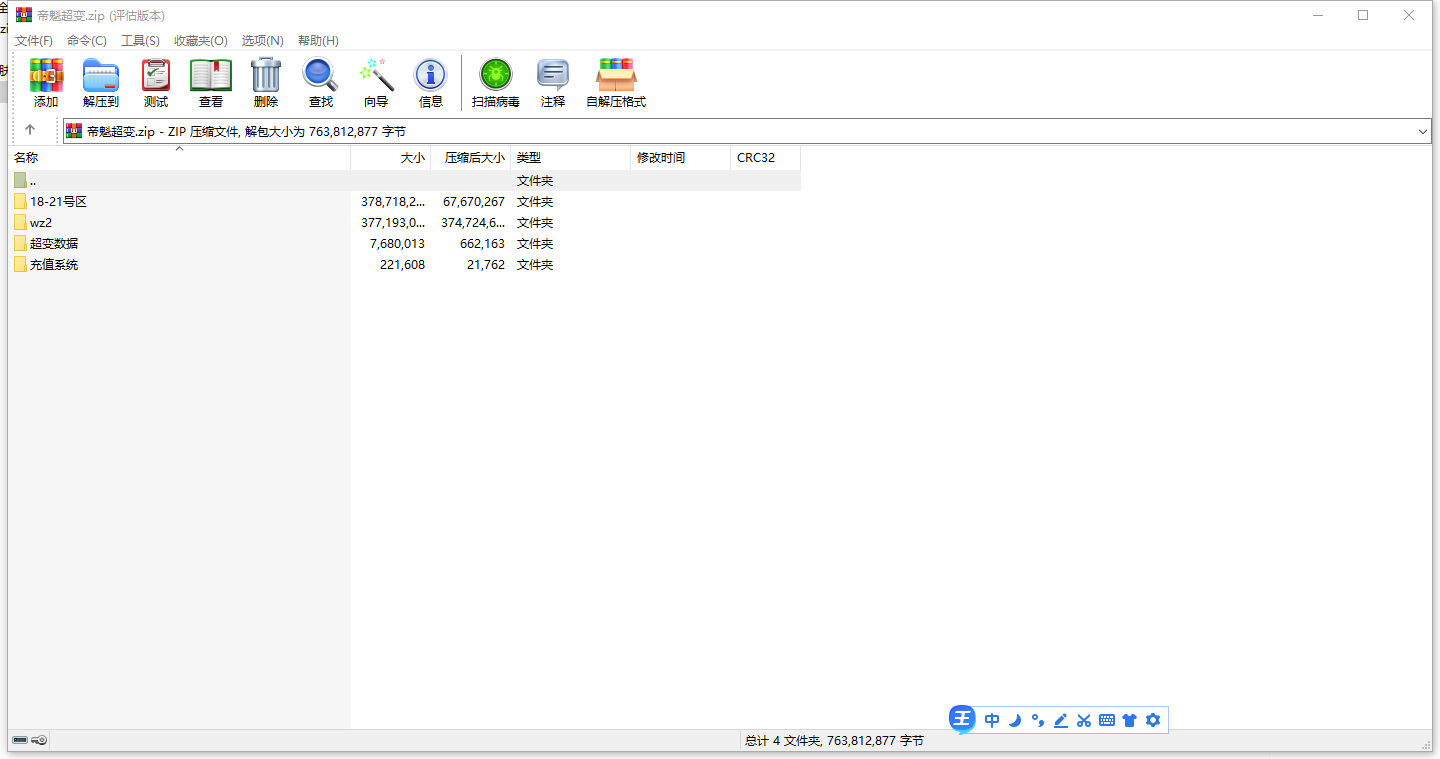Run the virus scan (扫描病毒) icon

(x=496, y=76)
